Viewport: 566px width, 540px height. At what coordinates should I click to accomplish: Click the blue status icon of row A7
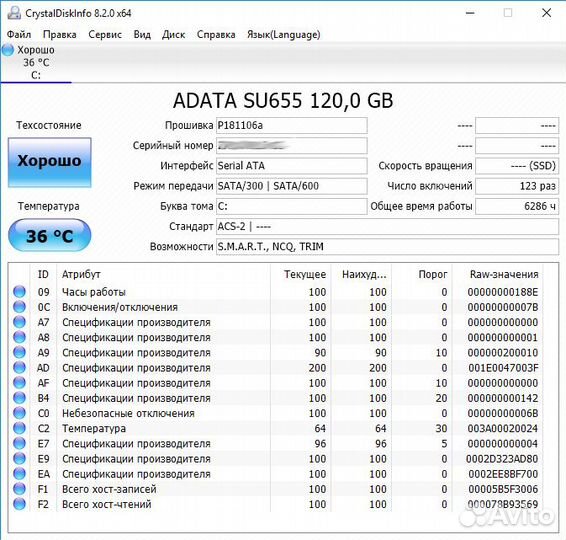pyautogui.click(x=19, y=322)
